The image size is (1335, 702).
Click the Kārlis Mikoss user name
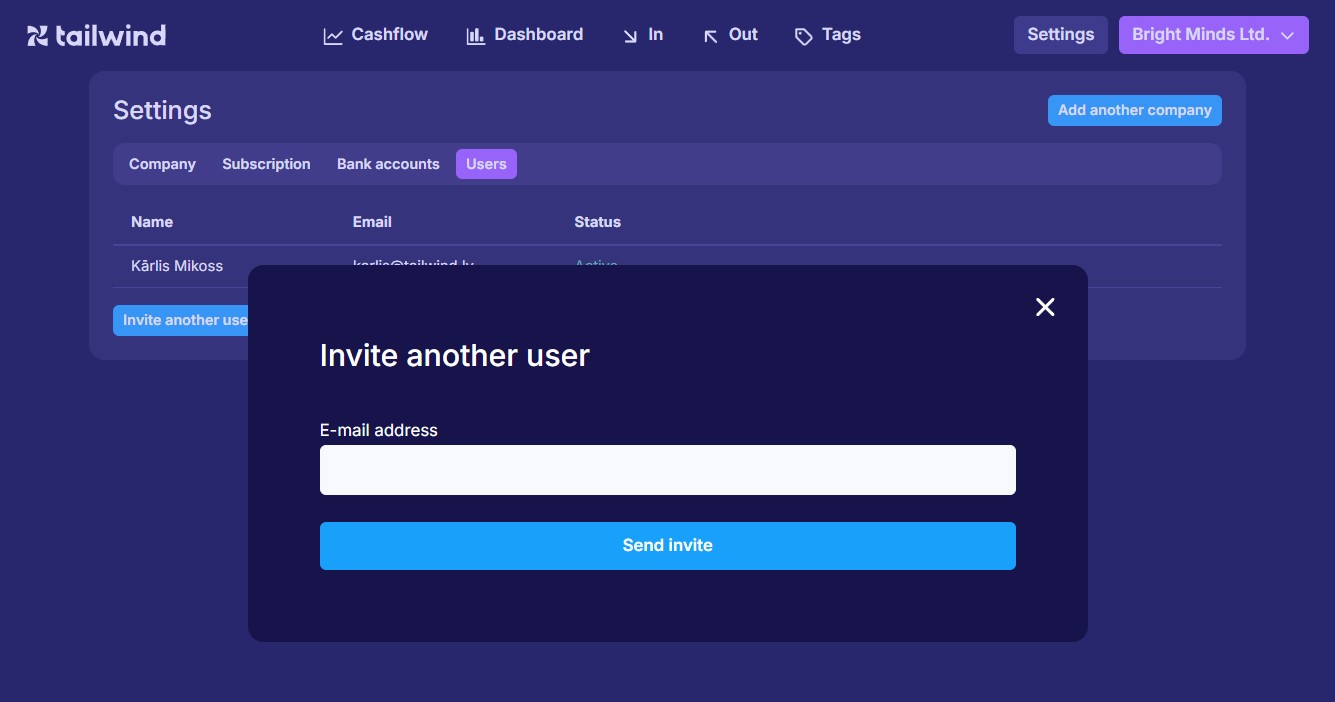click(x=177, y=266)
